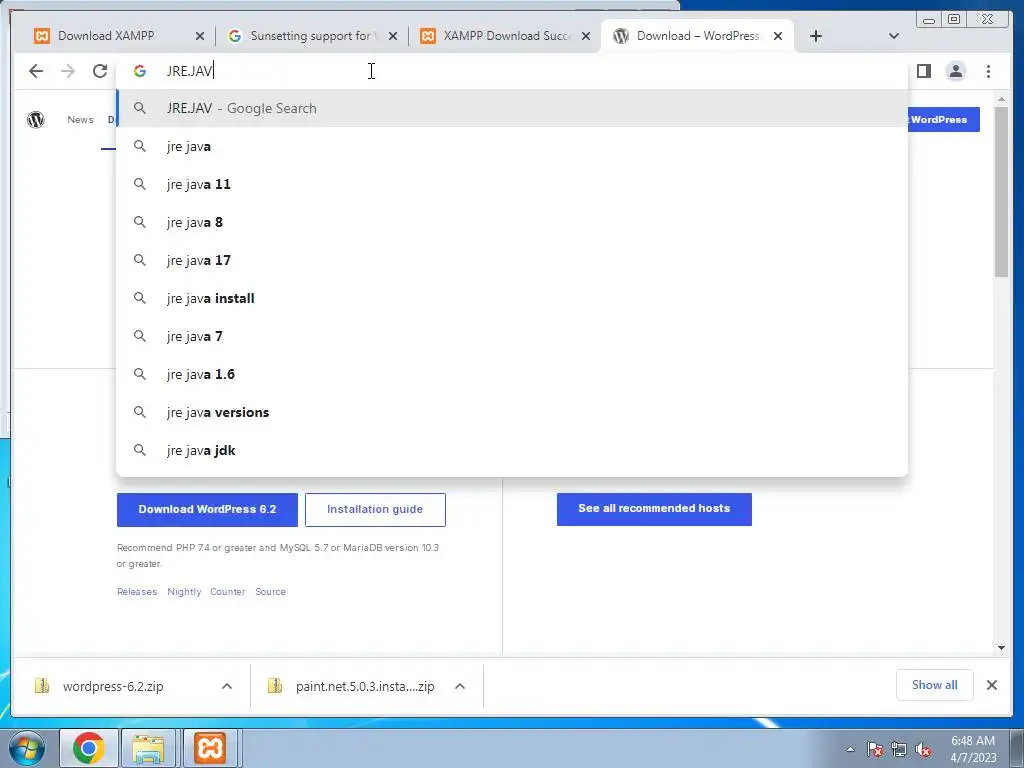Open the Counter link
Image resolution: width=1024 pixels, height=768 pixels.
click(x=227, y=592)
